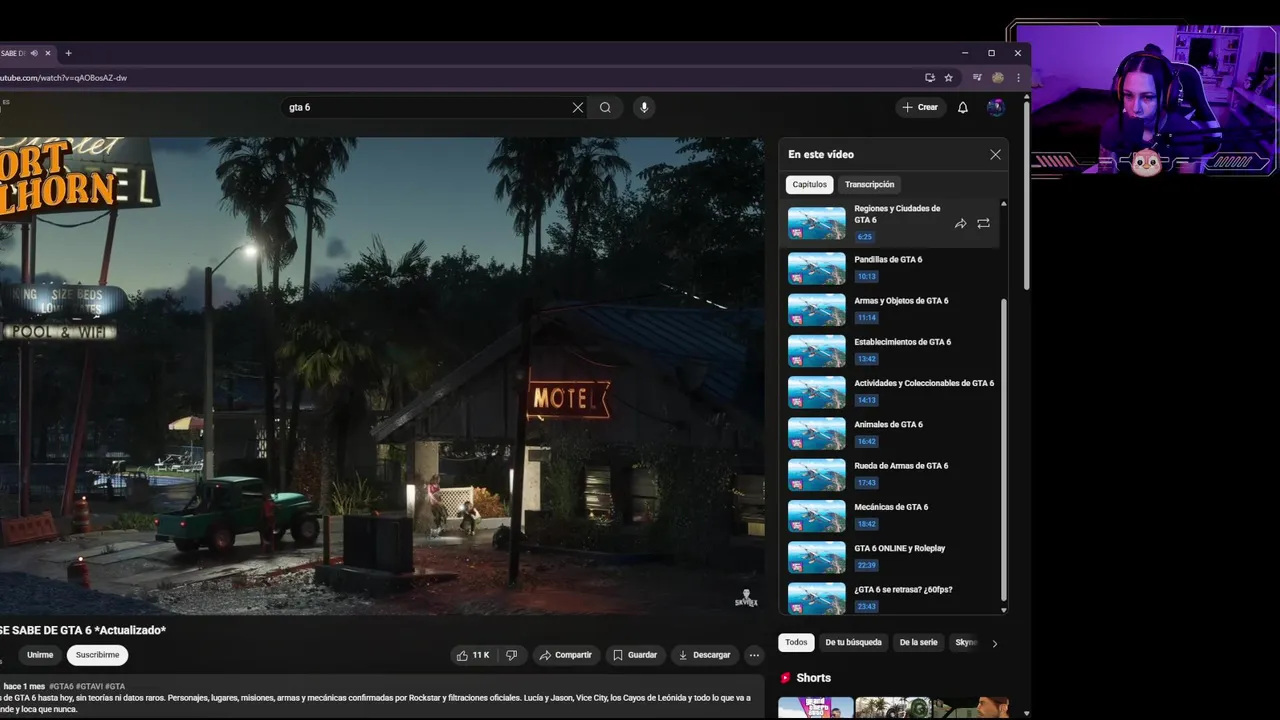Mute the tab via the speaker icon
Screen dimensions: 1280x720
pos(34,53)
